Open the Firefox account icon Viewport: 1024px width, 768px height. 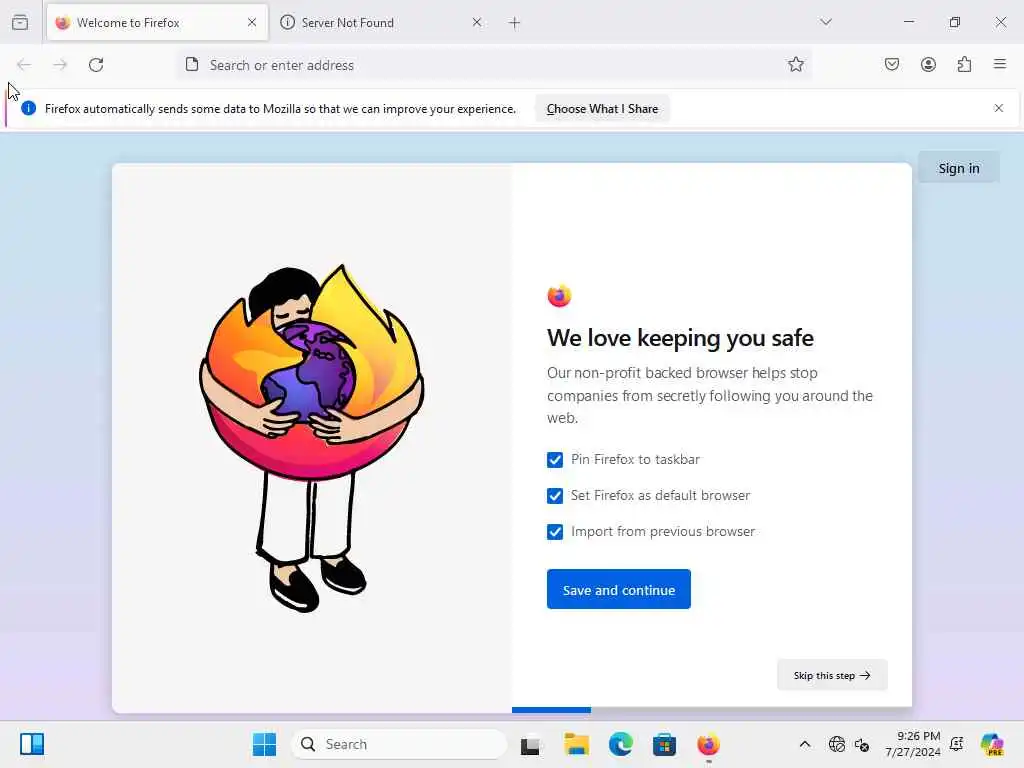point(928,64)
